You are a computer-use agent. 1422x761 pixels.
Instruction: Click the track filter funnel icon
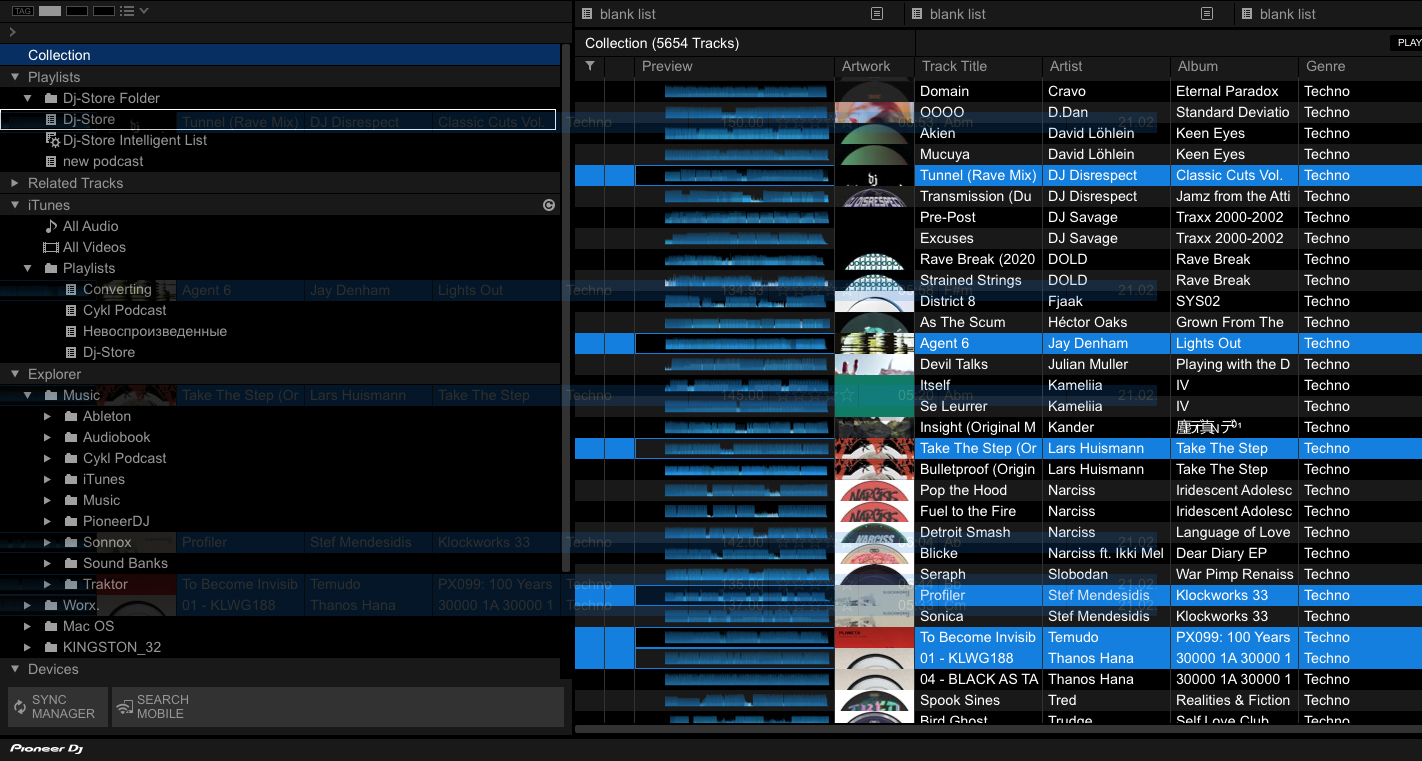pos(590,66)
